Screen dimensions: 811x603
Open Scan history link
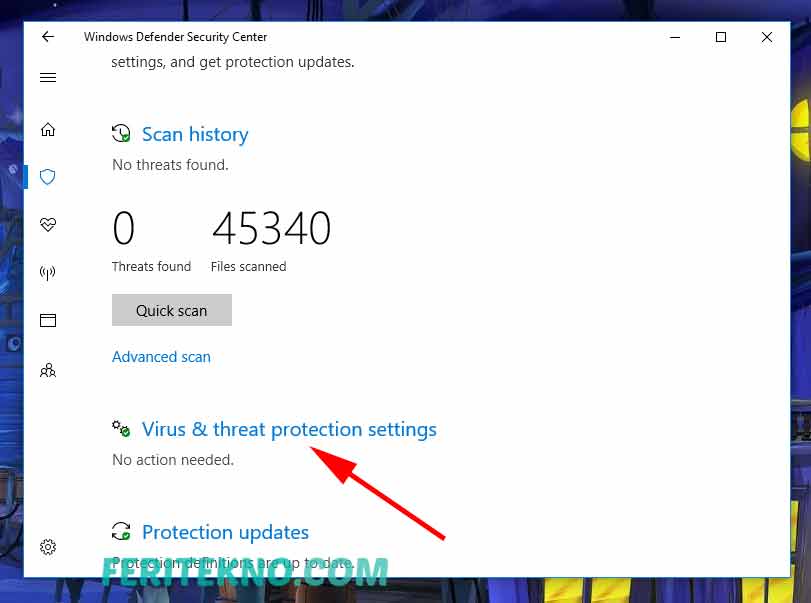195,134
